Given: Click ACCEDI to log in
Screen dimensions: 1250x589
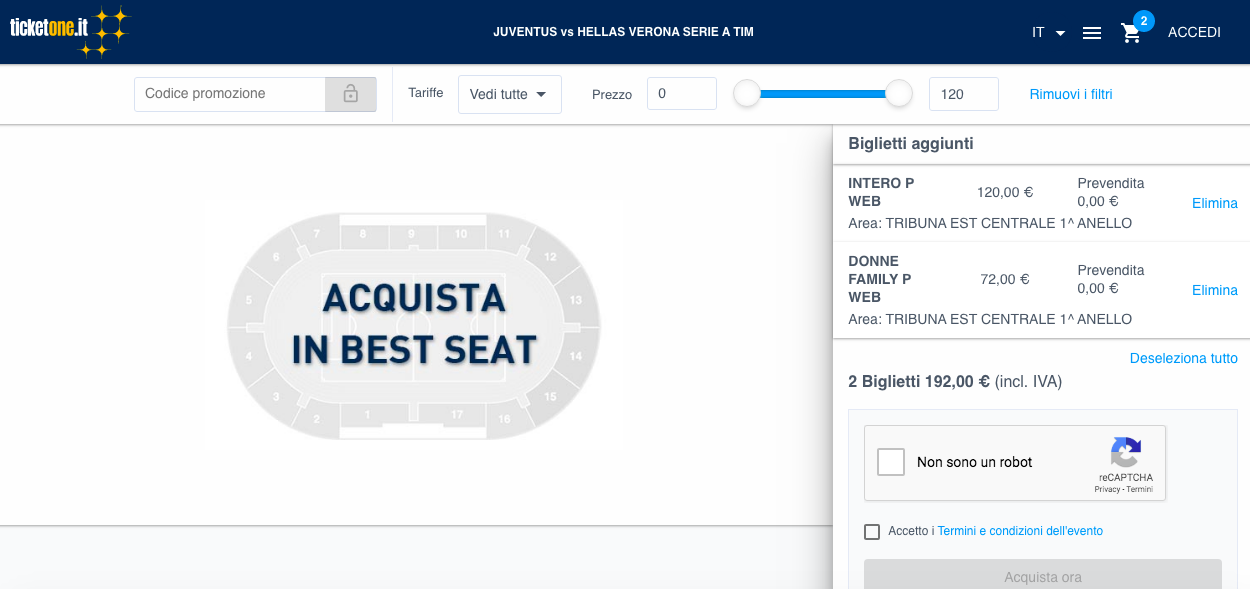Looking at the screenshot, I should click(x=1194, y=32).
